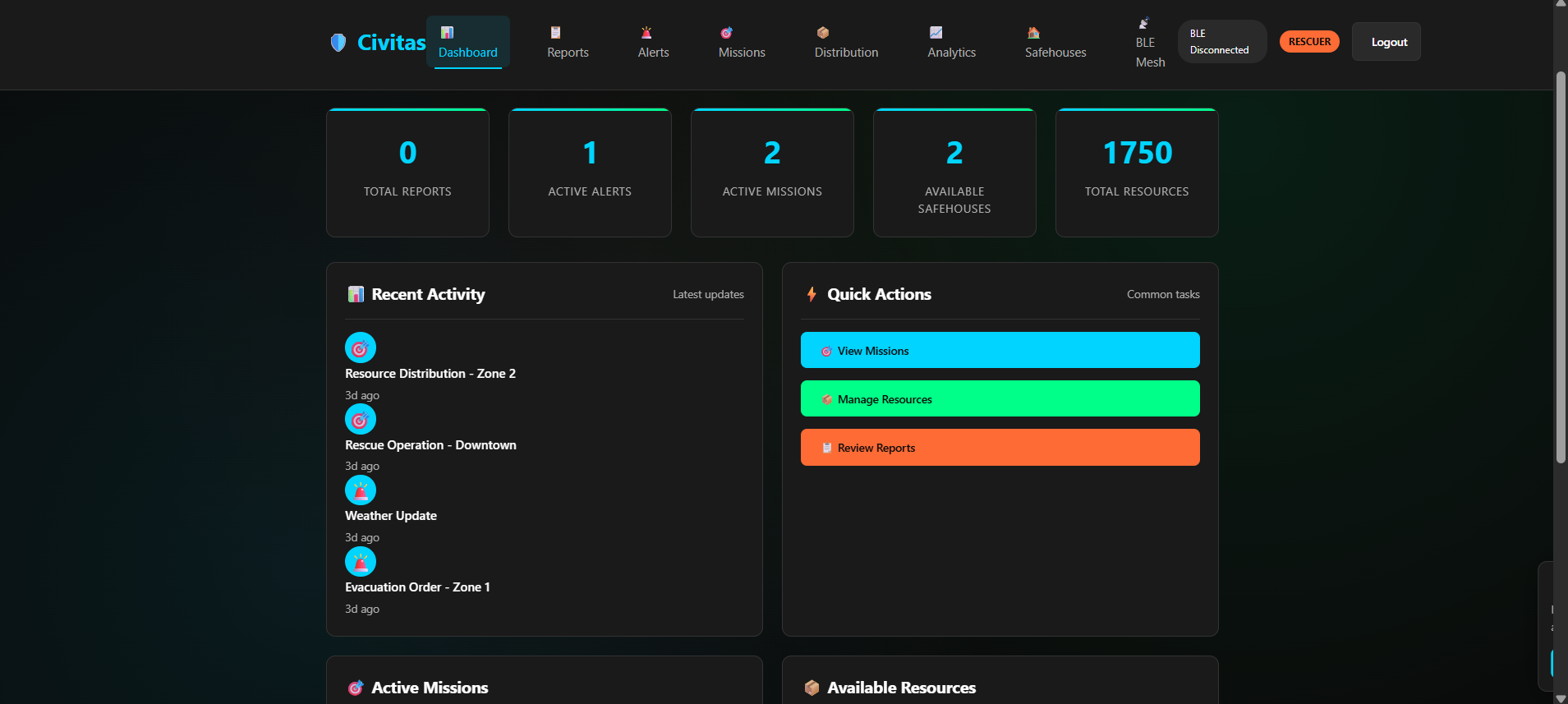The image size is (1568, 704).
Task: Click the siren icon above Evacuation Order - Zone 1
Action: coord(361,562)
